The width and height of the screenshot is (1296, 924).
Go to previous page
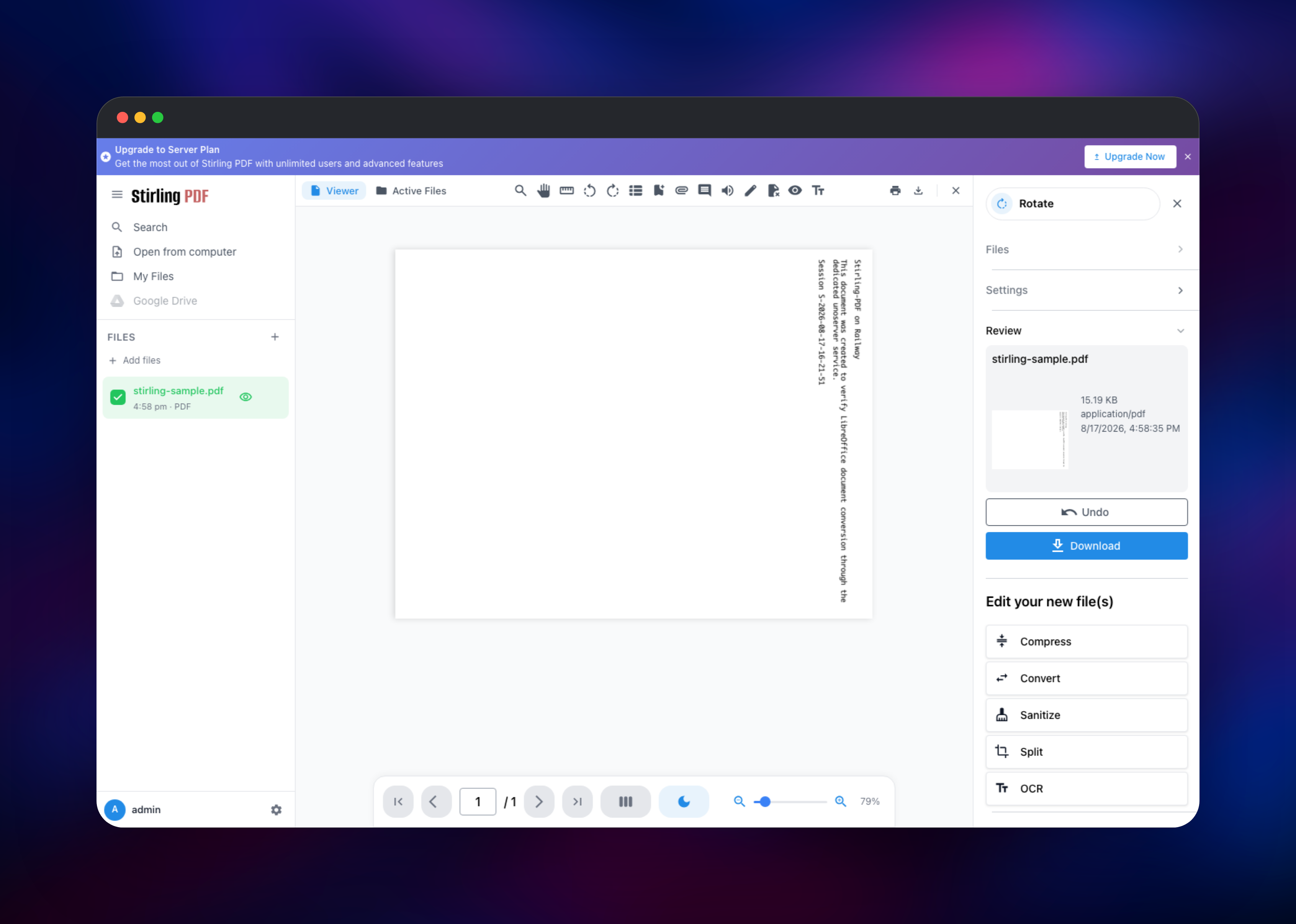(x=436, y=802)
